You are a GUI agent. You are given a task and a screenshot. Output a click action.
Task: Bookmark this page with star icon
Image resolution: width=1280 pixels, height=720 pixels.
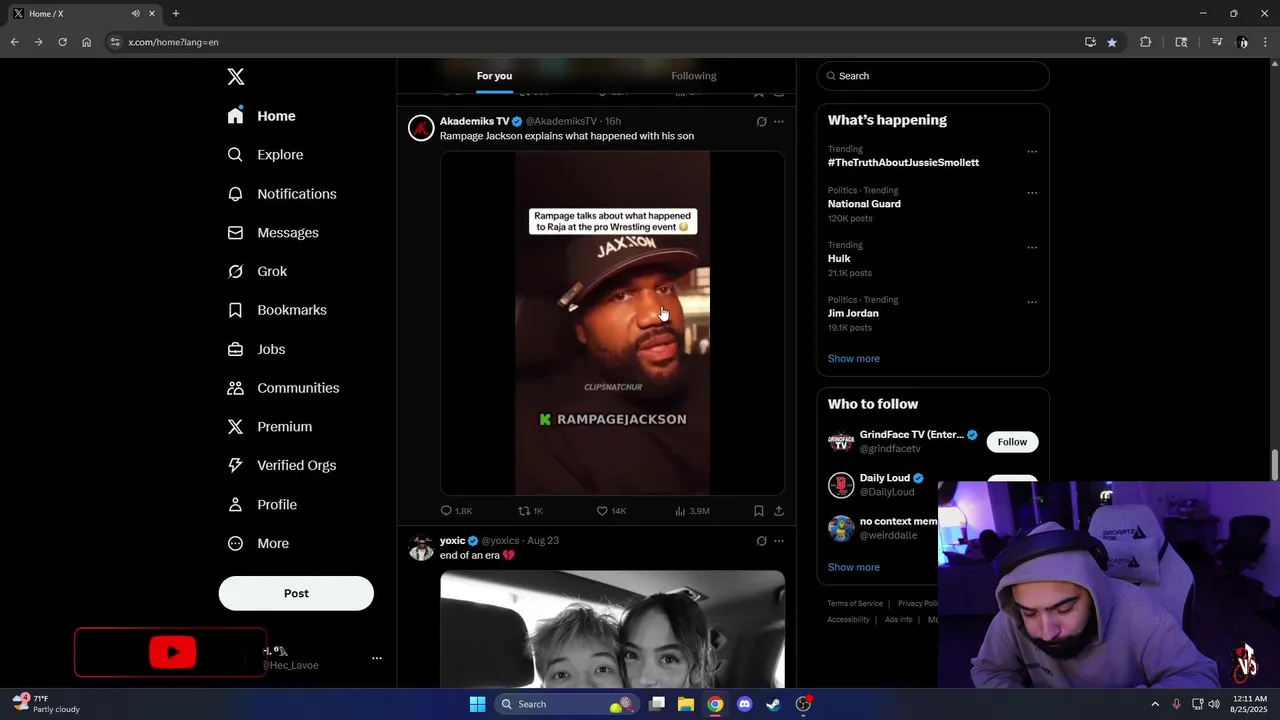(1112, 42)
